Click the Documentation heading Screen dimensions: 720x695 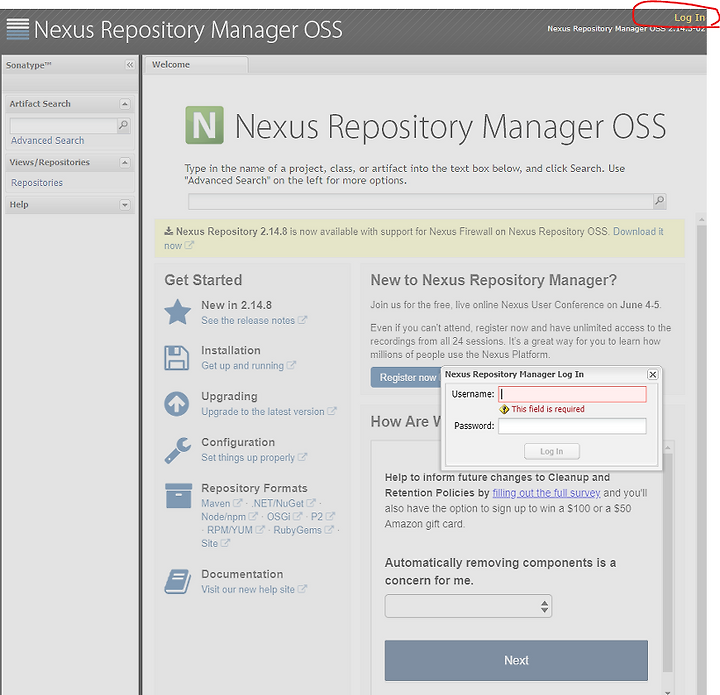(x=242, y=574)
